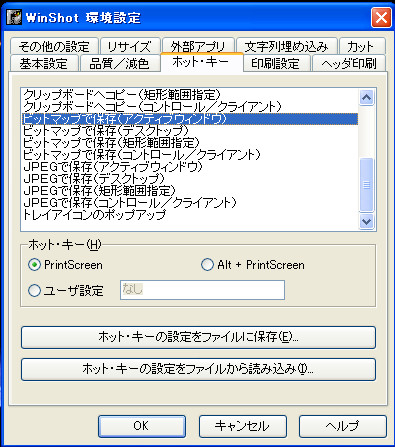The image size is (395, 447).
Task: Choose JPEGで保存(矩形範囲指定) in list
Action: click(x=190, y=191)
